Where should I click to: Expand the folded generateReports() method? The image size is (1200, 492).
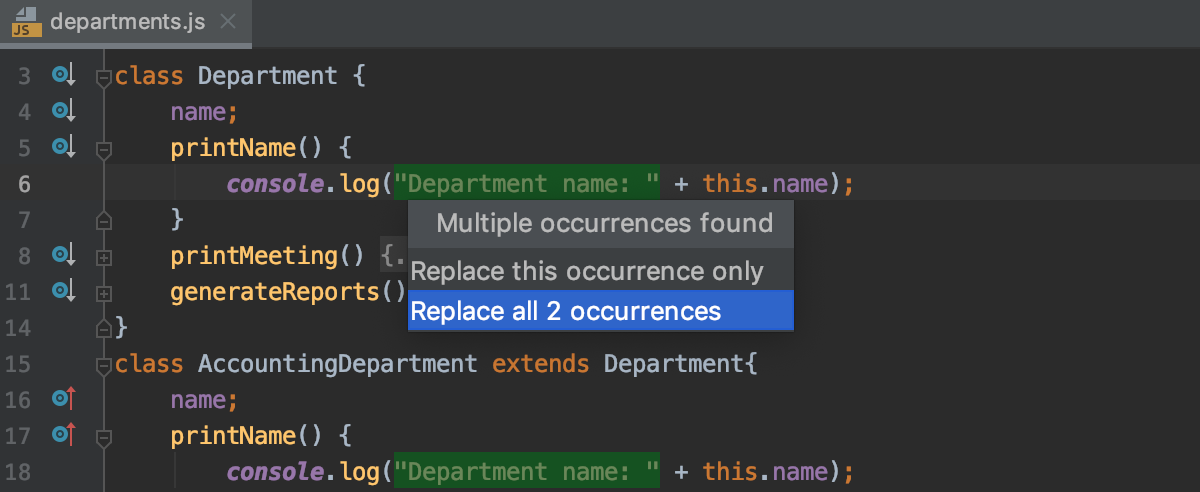tap(102, 292)
